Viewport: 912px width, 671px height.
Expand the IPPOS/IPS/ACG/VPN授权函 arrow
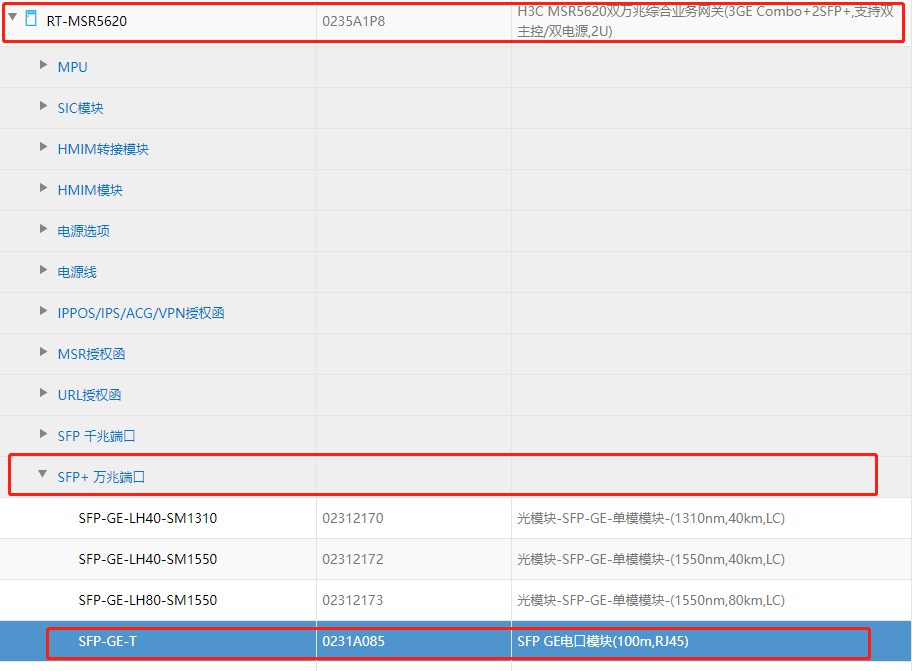point(43,310)
